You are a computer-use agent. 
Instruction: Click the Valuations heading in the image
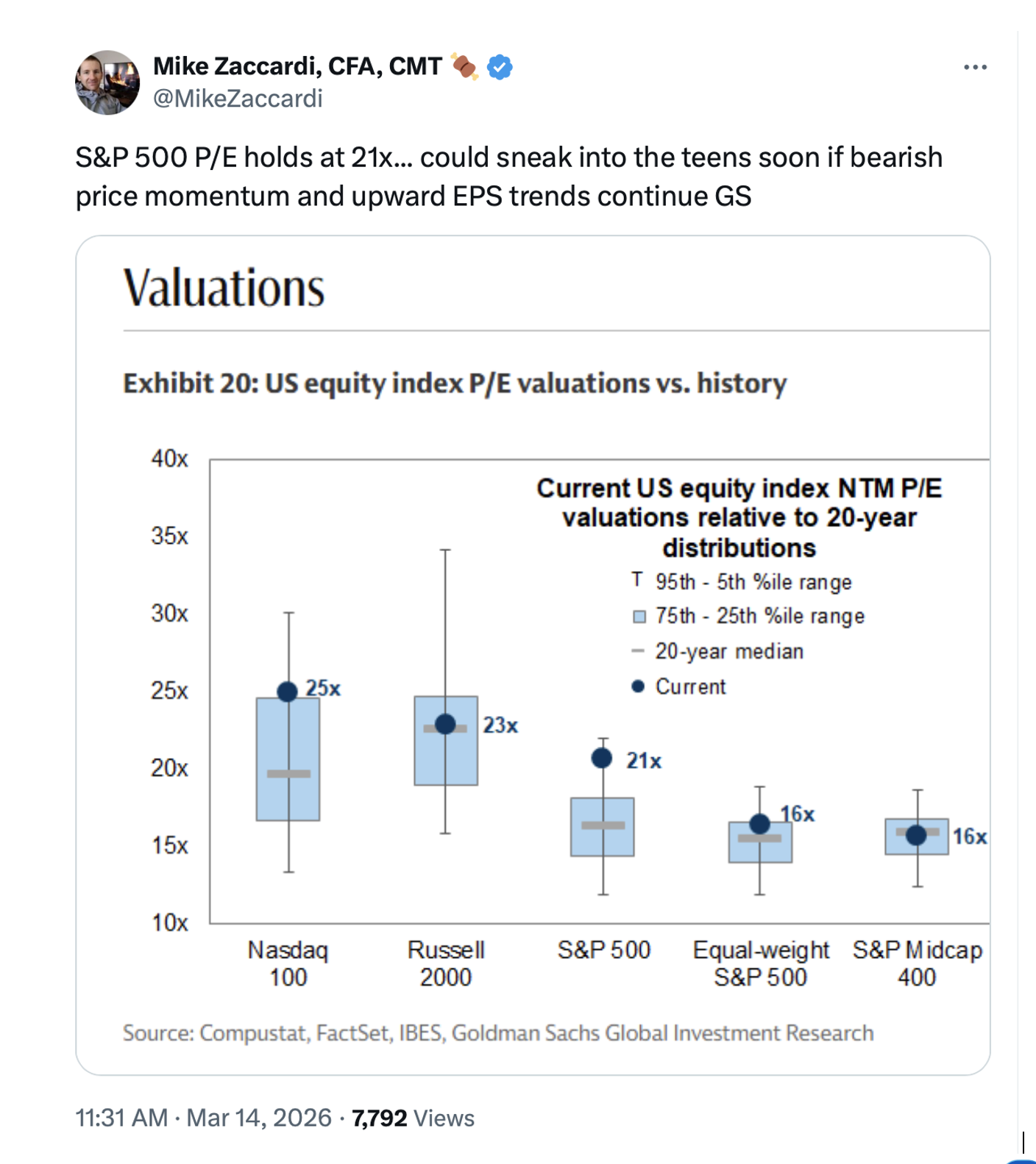coord(224,288)
